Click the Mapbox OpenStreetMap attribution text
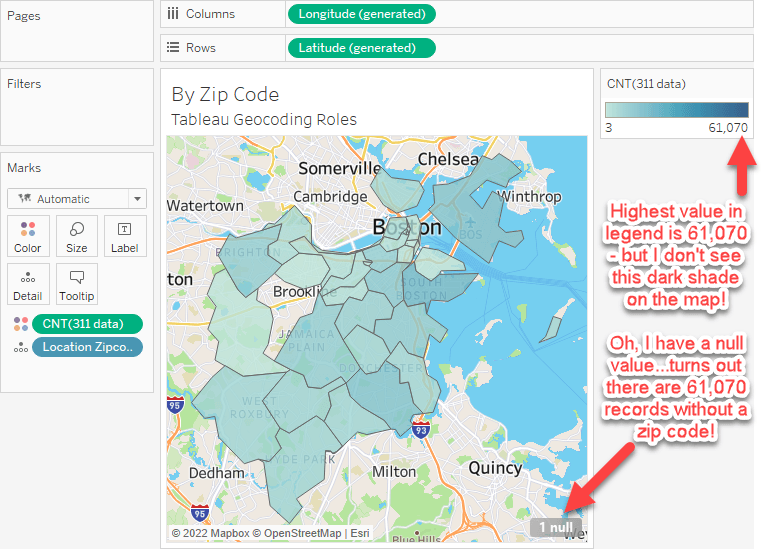This screenshot has height=549, width=761. [270, 533]
